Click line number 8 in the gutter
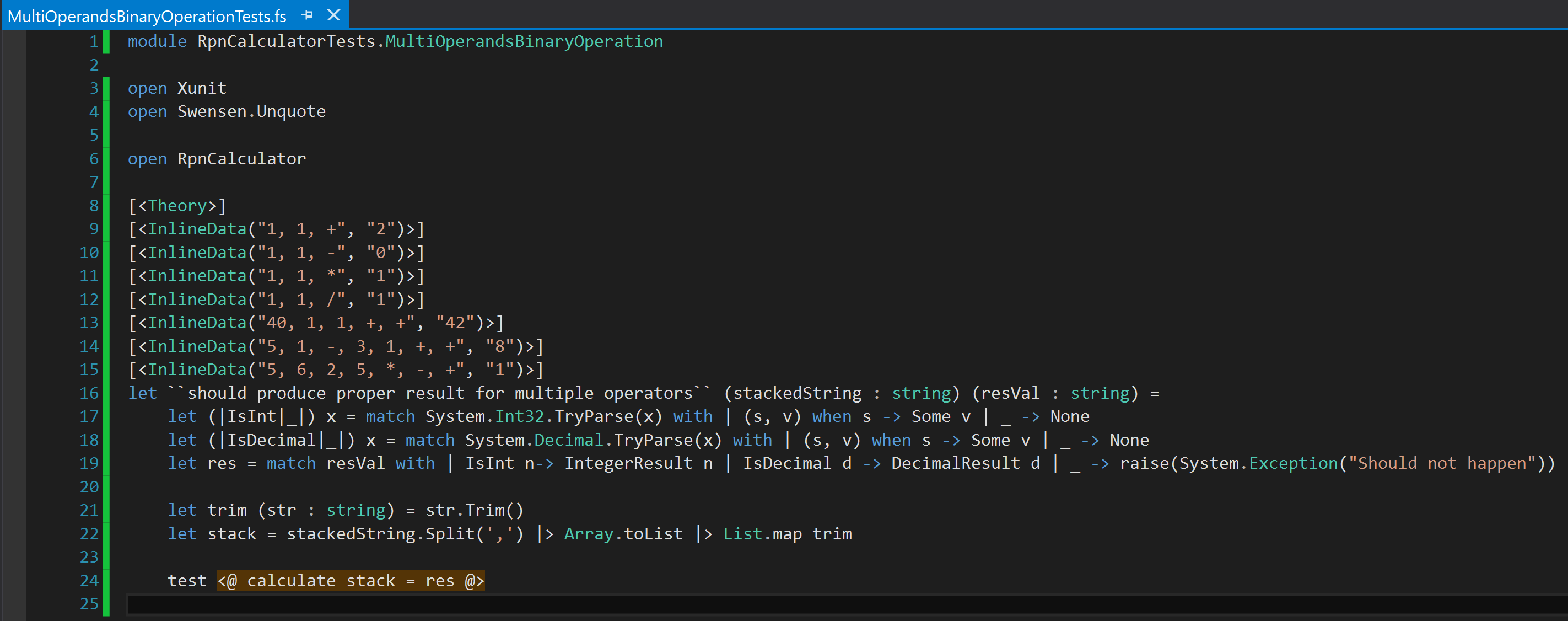The height and width of the screenshot is (621, 1568). [94, 206]
